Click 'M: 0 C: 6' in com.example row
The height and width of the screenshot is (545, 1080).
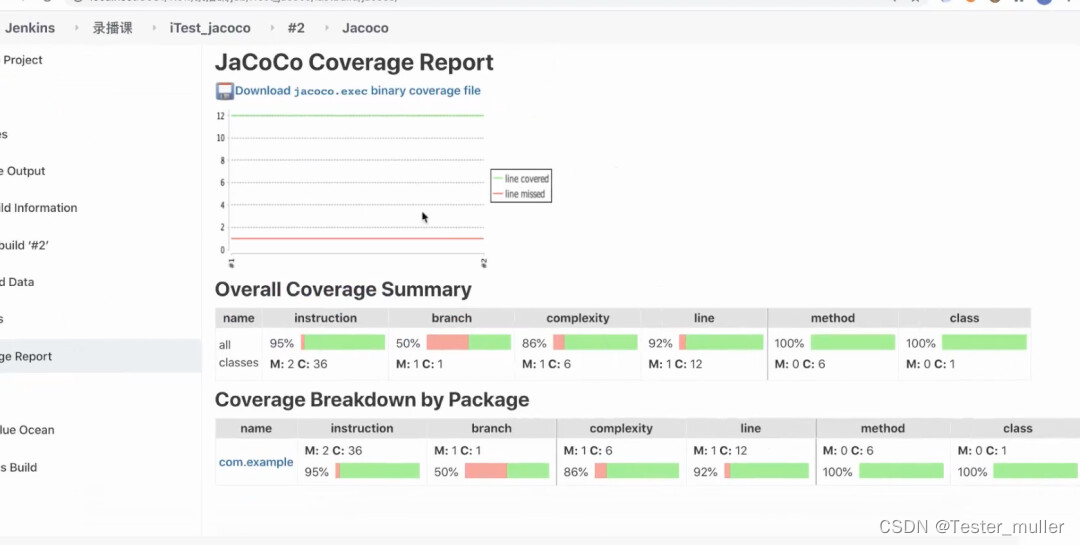tap(848, 451)
